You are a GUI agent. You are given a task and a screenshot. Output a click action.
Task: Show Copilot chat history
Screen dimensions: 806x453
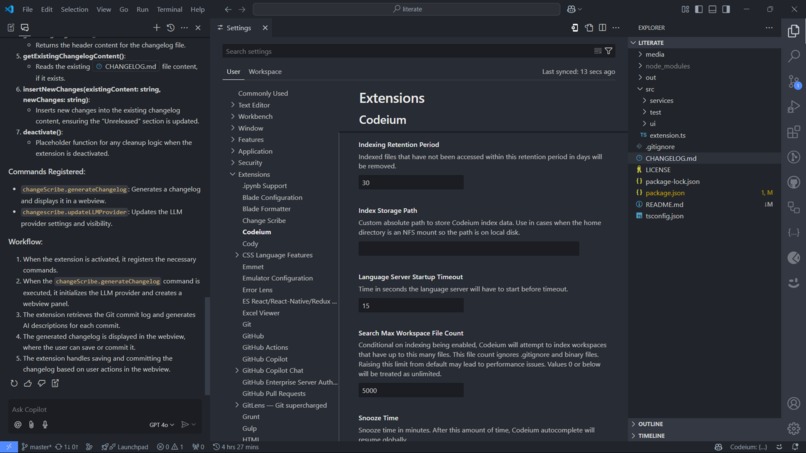point(171,28)
